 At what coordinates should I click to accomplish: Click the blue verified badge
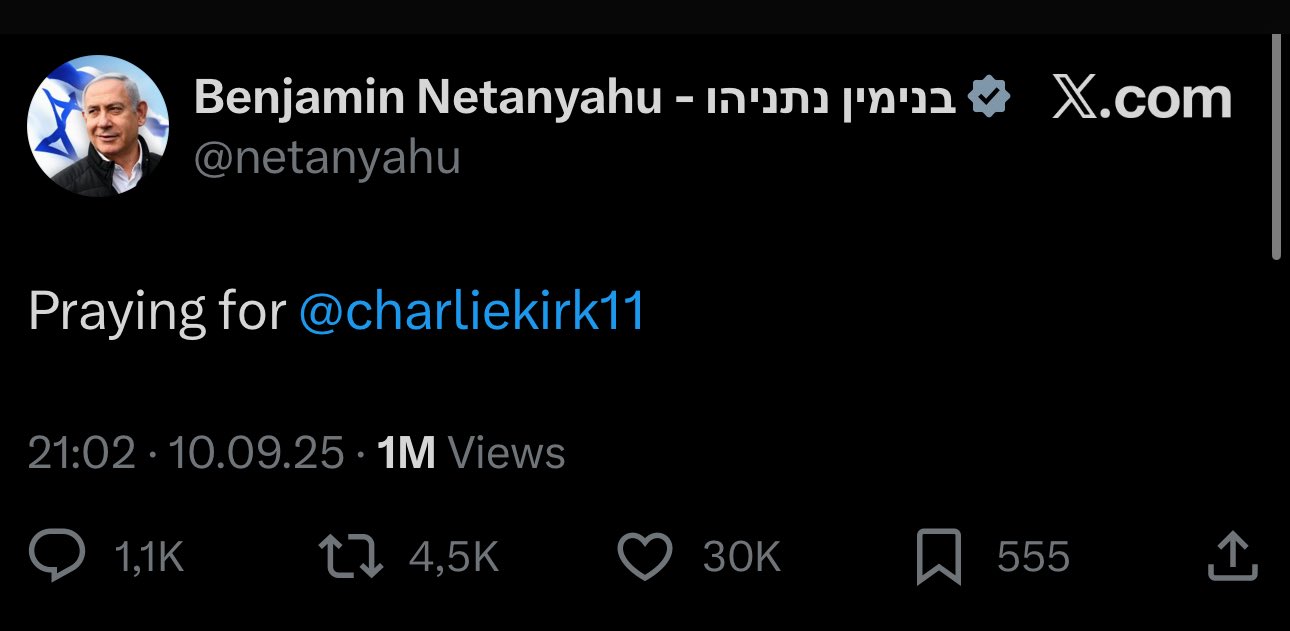(991, 99)
